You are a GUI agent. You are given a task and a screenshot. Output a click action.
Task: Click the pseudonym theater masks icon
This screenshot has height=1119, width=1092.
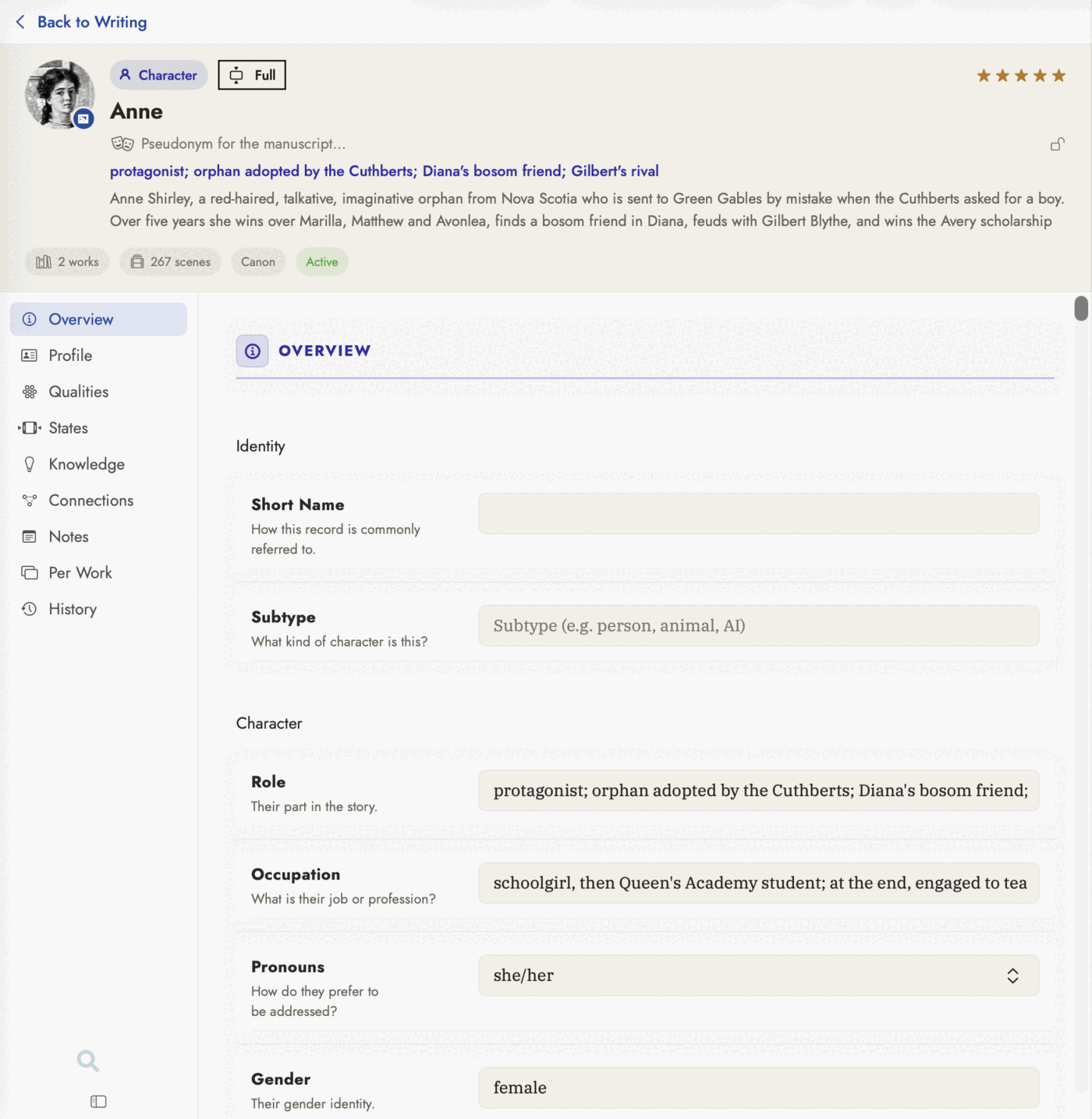click(122, 143)
